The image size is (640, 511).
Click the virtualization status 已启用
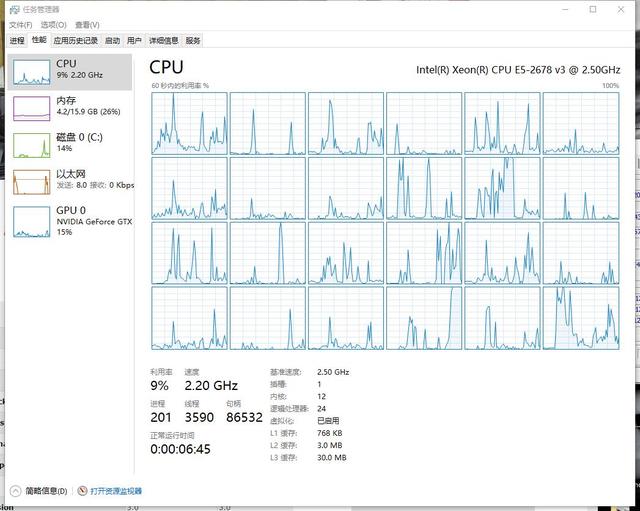328,421
